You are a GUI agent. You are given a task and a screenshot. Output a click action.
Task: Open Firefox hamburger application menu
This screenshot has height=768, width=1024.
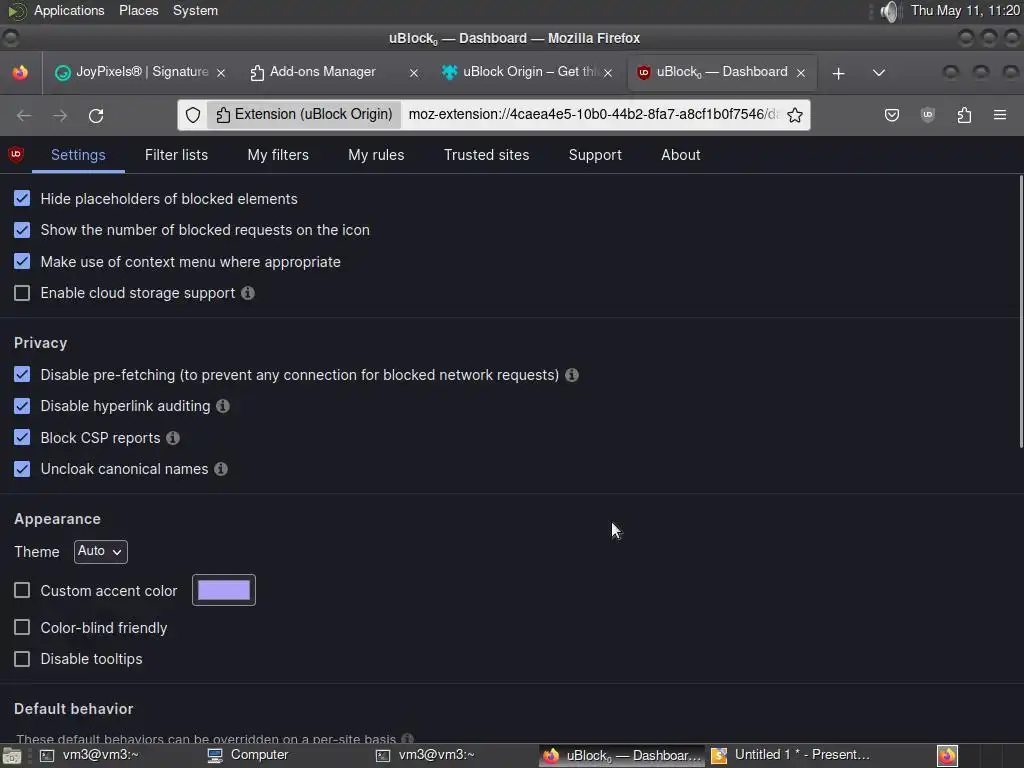pyautogui.click(x=1000, y=115)
